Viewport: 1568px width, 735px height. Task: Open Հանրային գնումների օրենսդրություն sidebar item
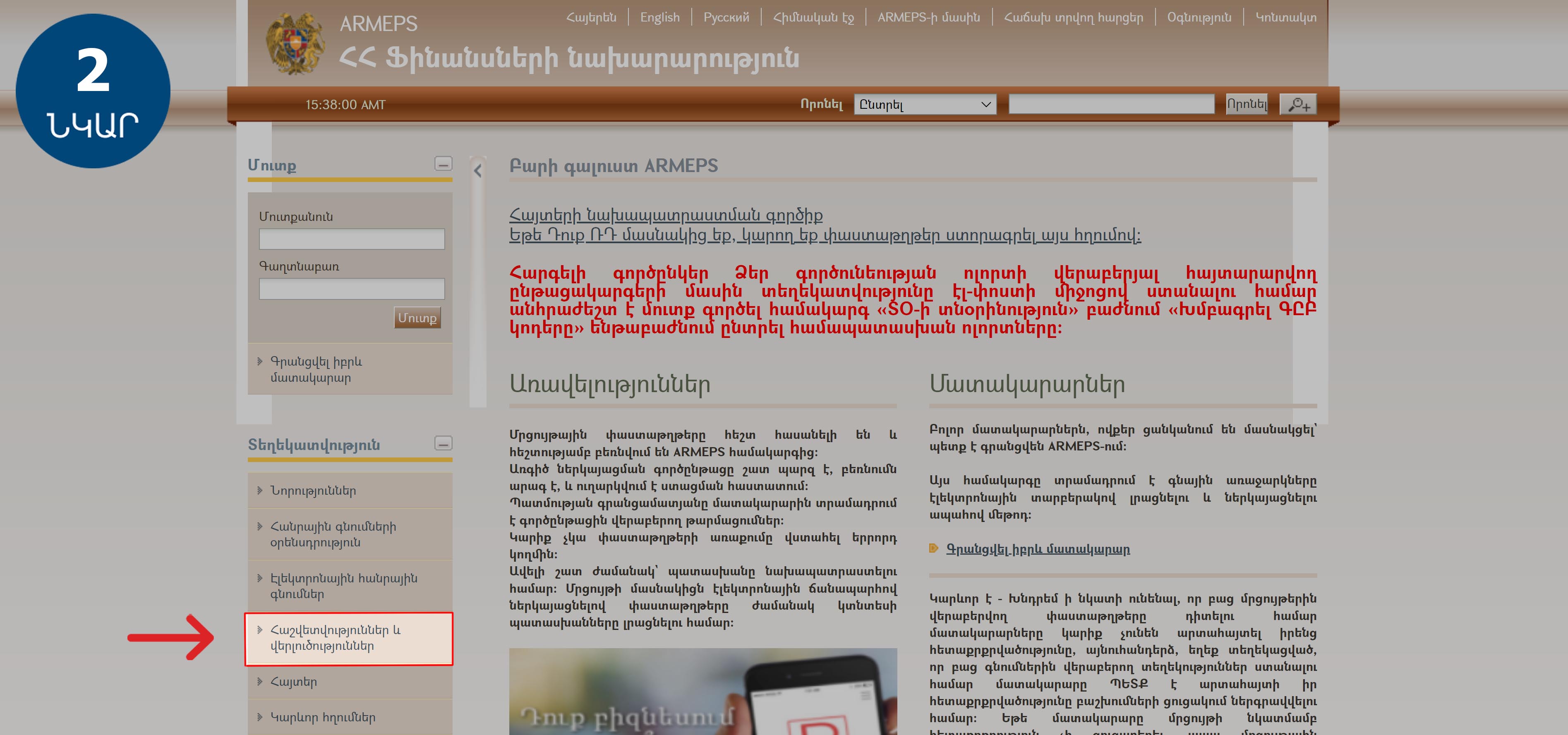[x=350, y=534]
